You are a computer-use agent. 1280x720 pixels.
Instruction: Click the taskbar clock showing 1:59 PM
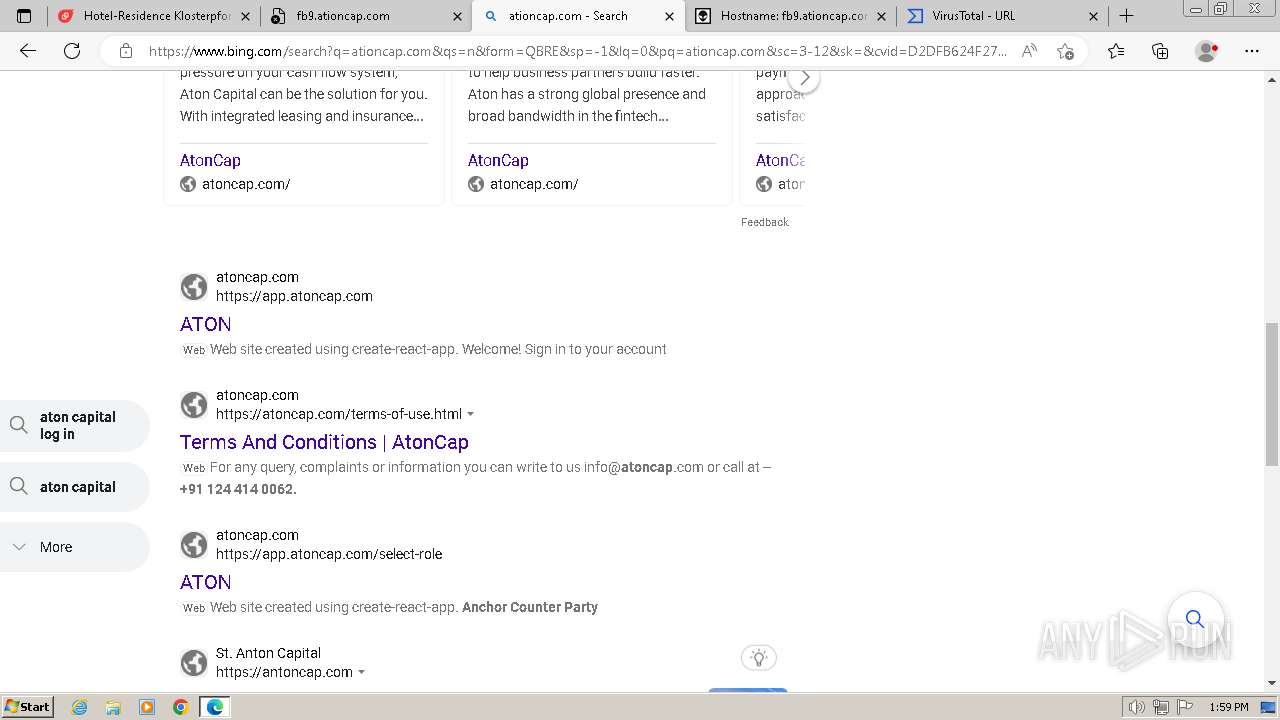tap(1229, 707)
